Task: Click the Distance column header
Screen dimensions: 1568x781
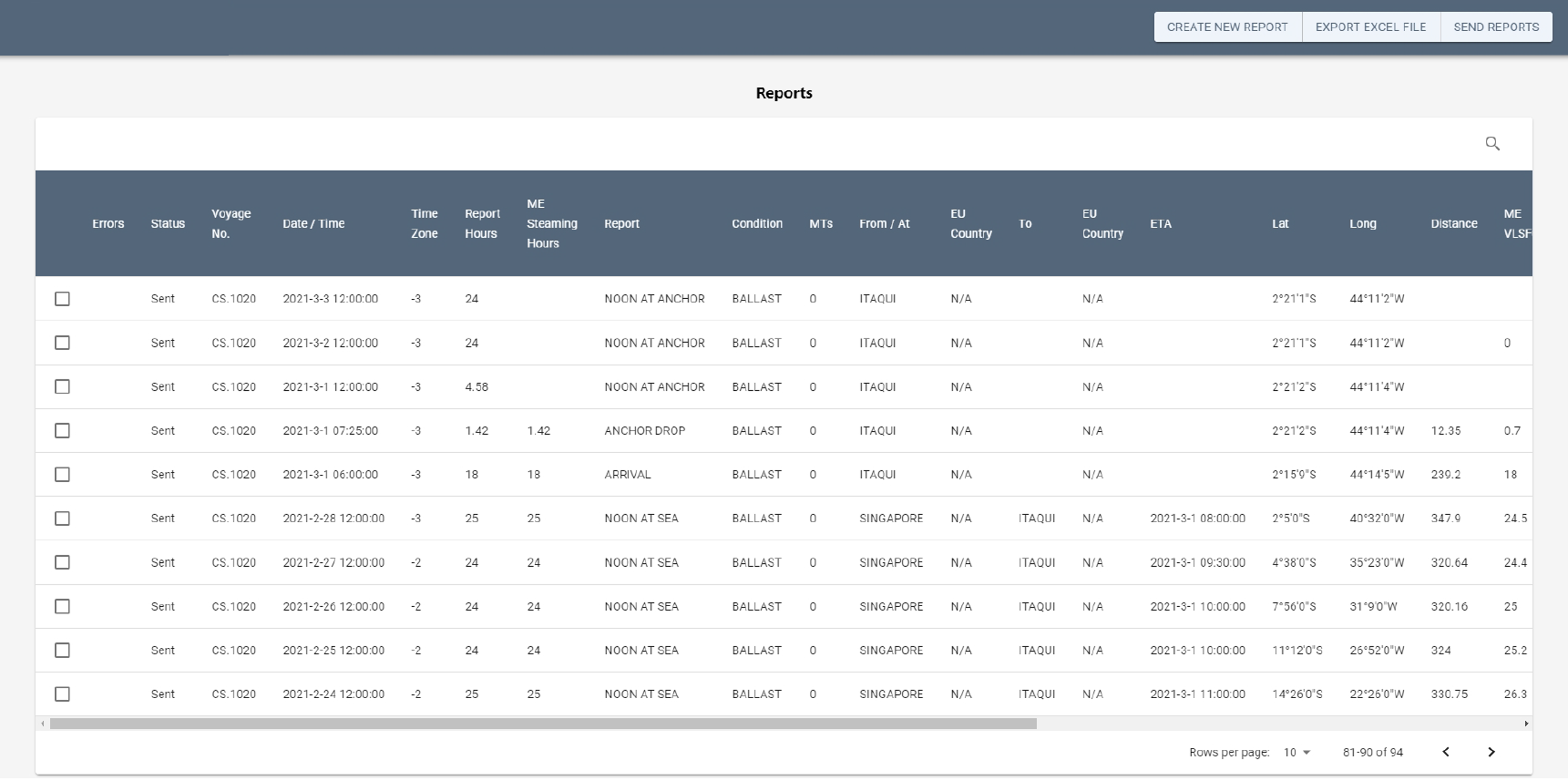Action: pyautogui.click(x=1453, y=224)
